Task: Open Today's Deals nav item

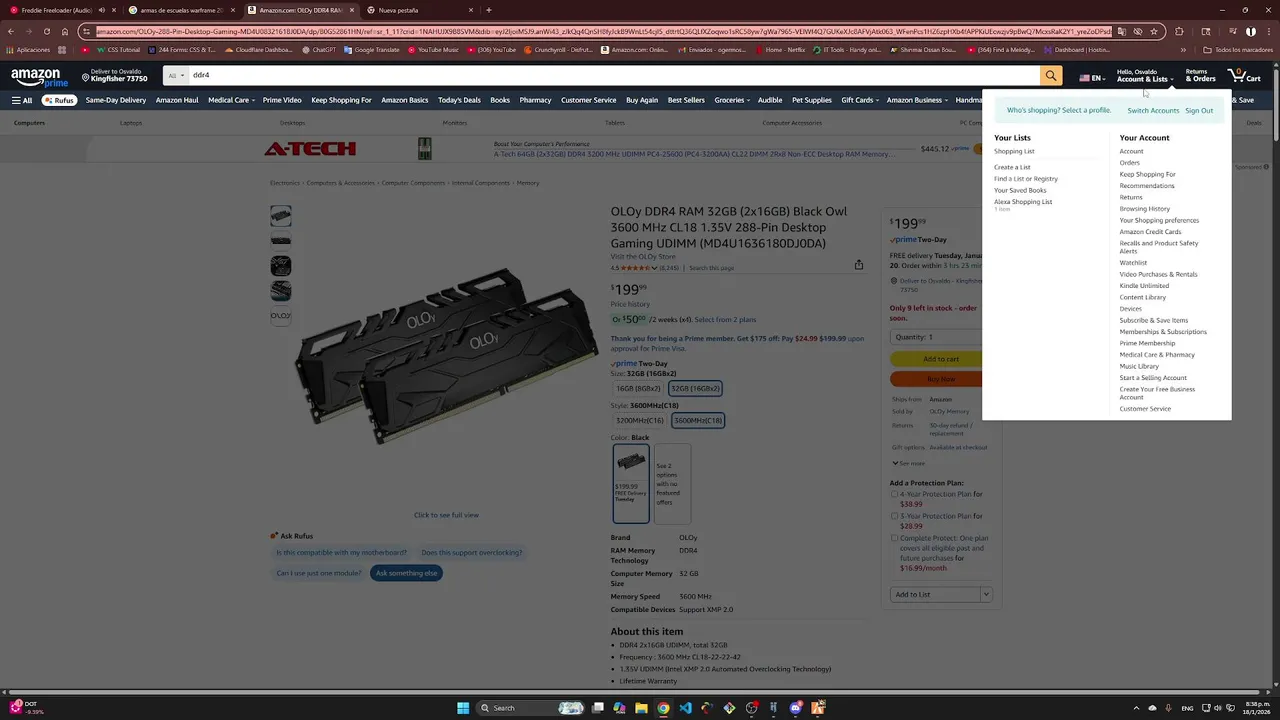Action: [459, 100]
